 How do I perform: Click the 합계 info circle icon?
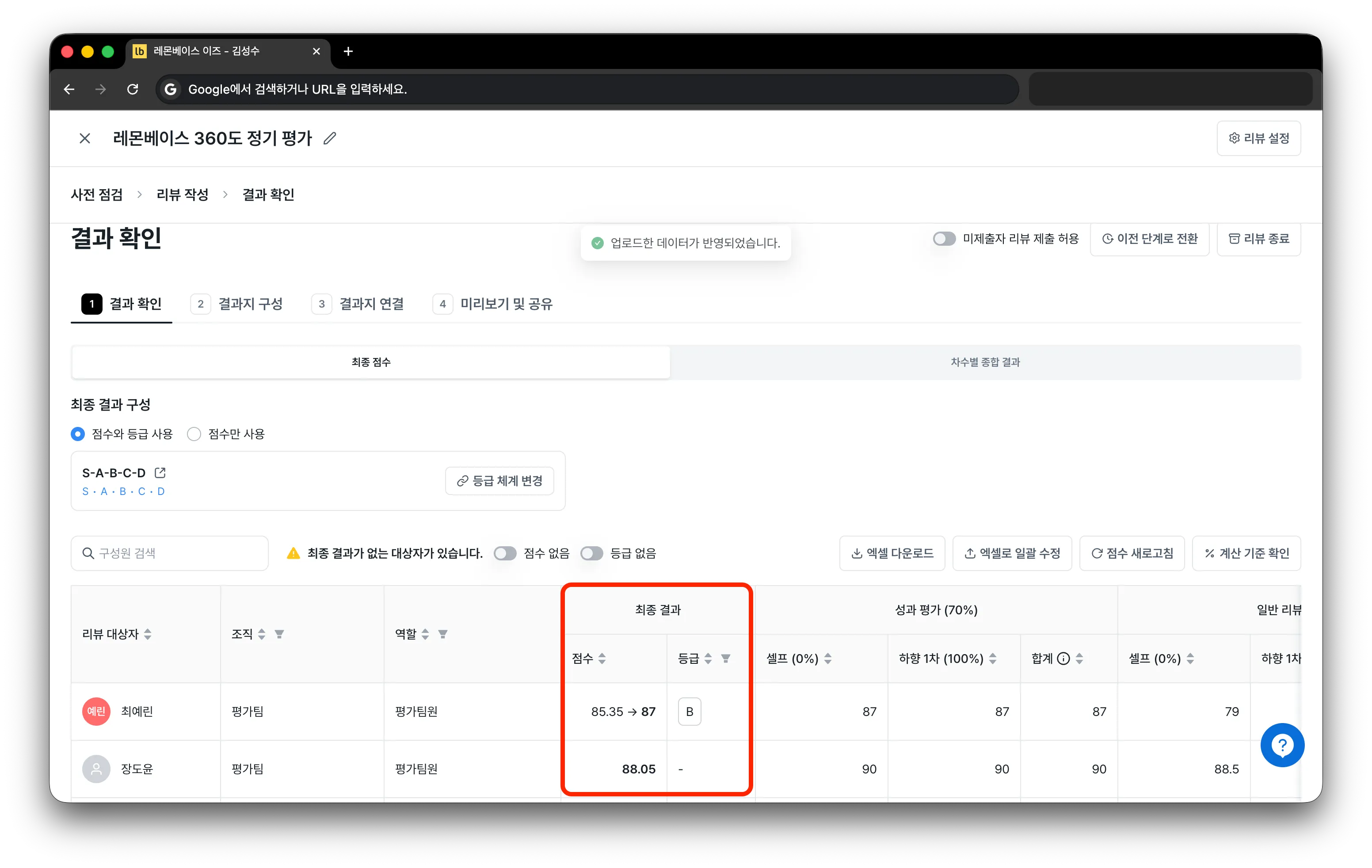click(x=1063, y=659)
